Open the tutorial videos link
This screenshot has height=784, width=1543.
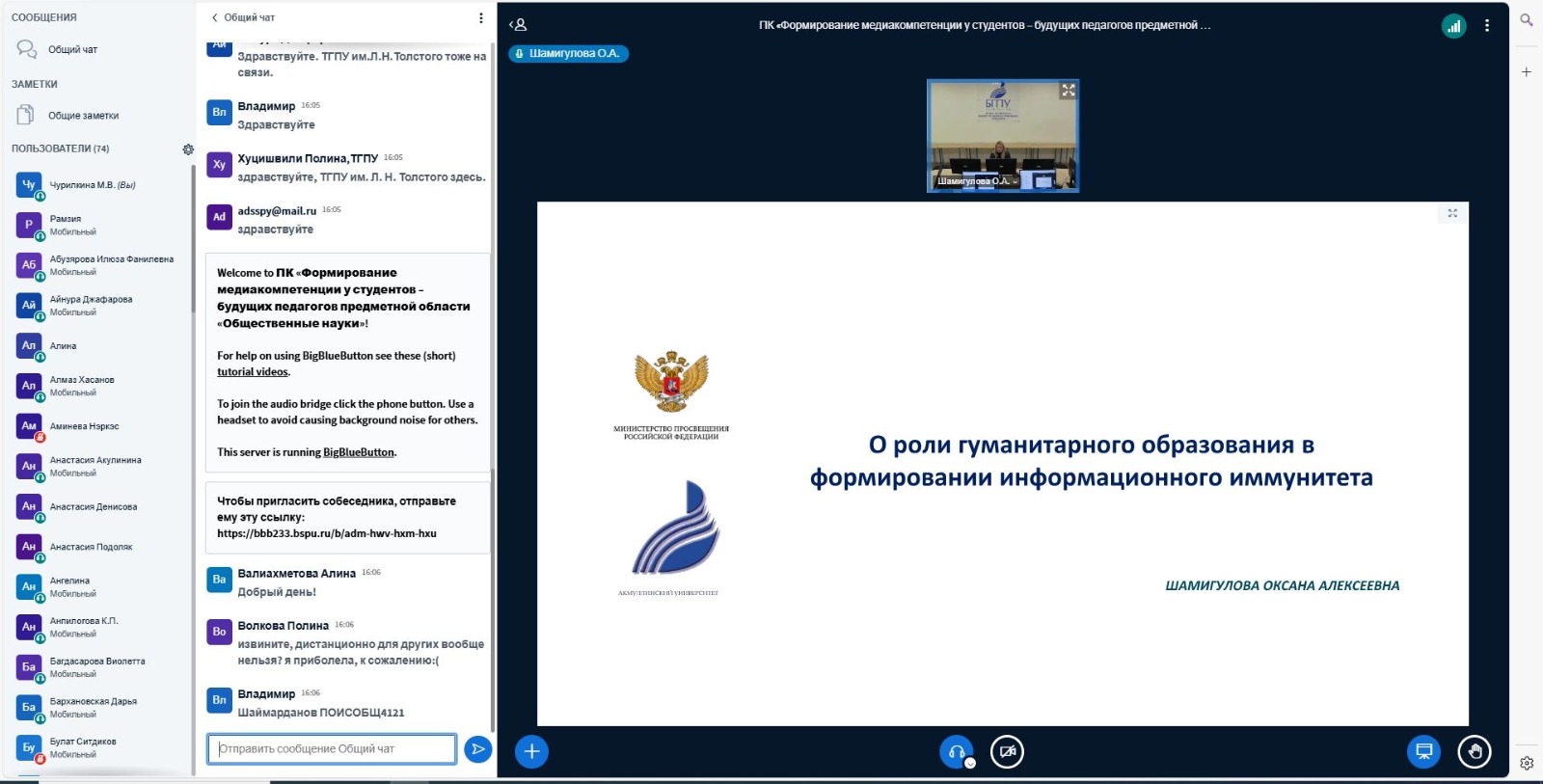coord(253,372)
